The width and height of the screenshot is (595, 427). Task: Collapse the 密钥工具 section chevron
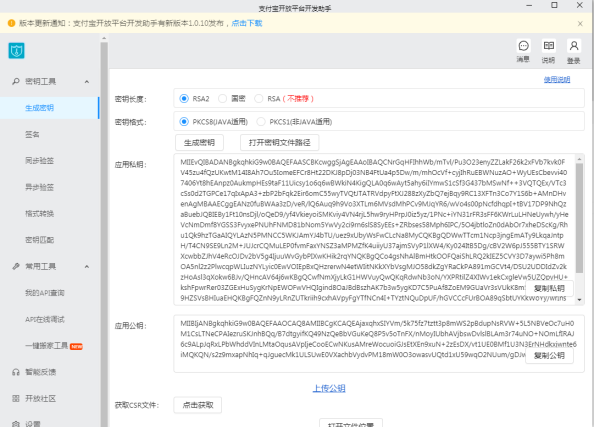[87, 82]
